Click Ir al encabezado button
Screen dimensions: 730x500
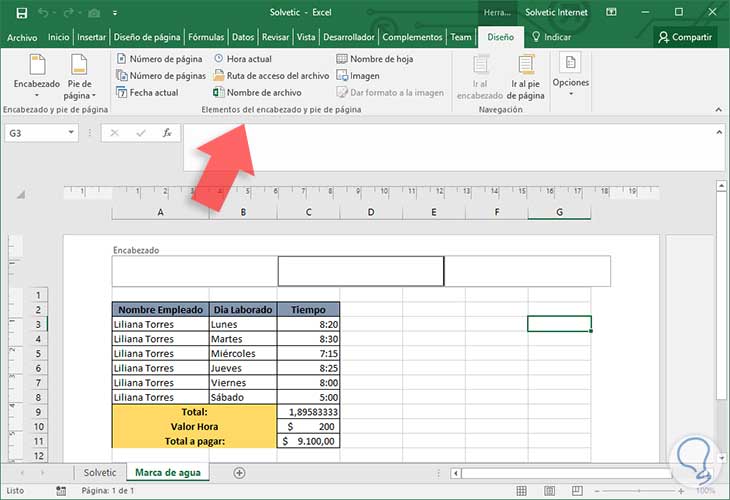[480, 76]
